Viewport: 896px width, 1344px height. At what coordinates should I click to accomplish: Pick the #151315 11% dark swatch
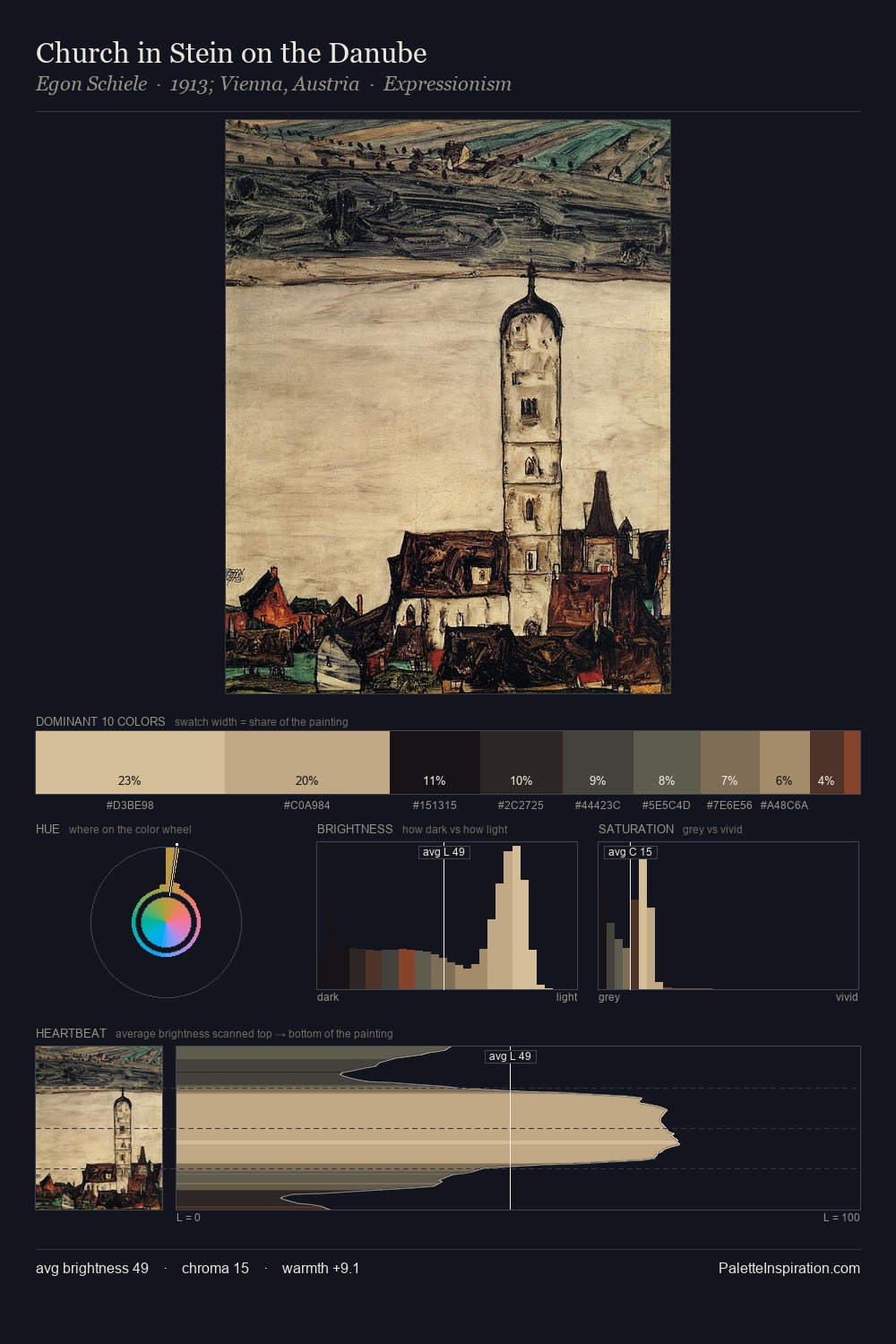click(x=435, y=762)
